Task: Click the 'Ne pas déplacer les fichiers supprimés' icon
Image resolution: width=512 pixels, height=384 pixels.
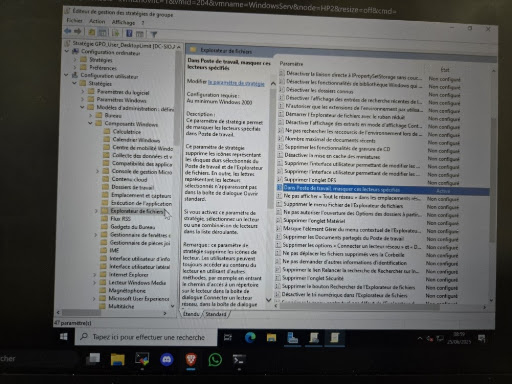Action: (278, 253)
